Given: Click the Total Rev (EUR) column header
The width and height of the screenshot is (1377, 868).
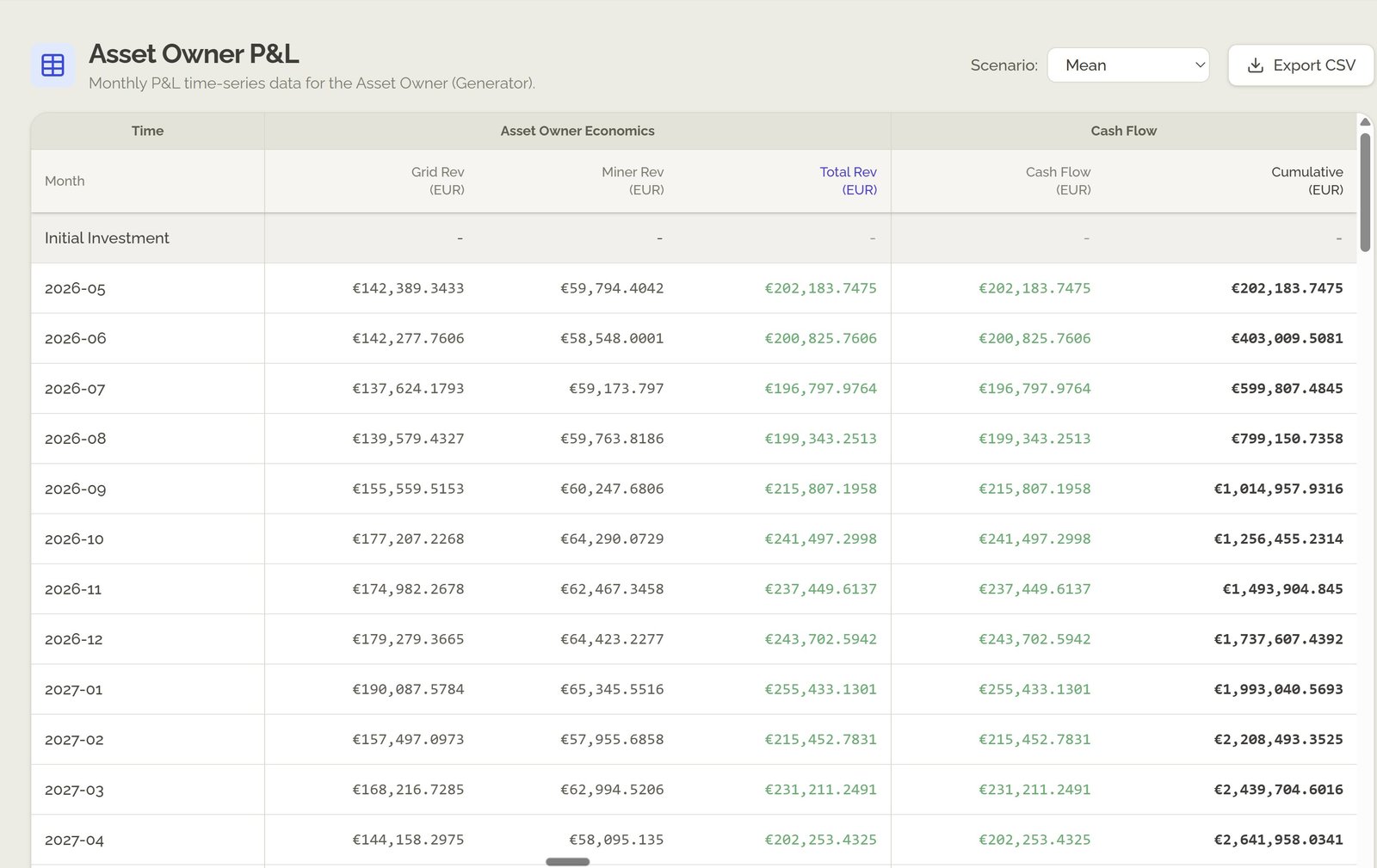Looking at the screenshot, I should pos(848,181).
